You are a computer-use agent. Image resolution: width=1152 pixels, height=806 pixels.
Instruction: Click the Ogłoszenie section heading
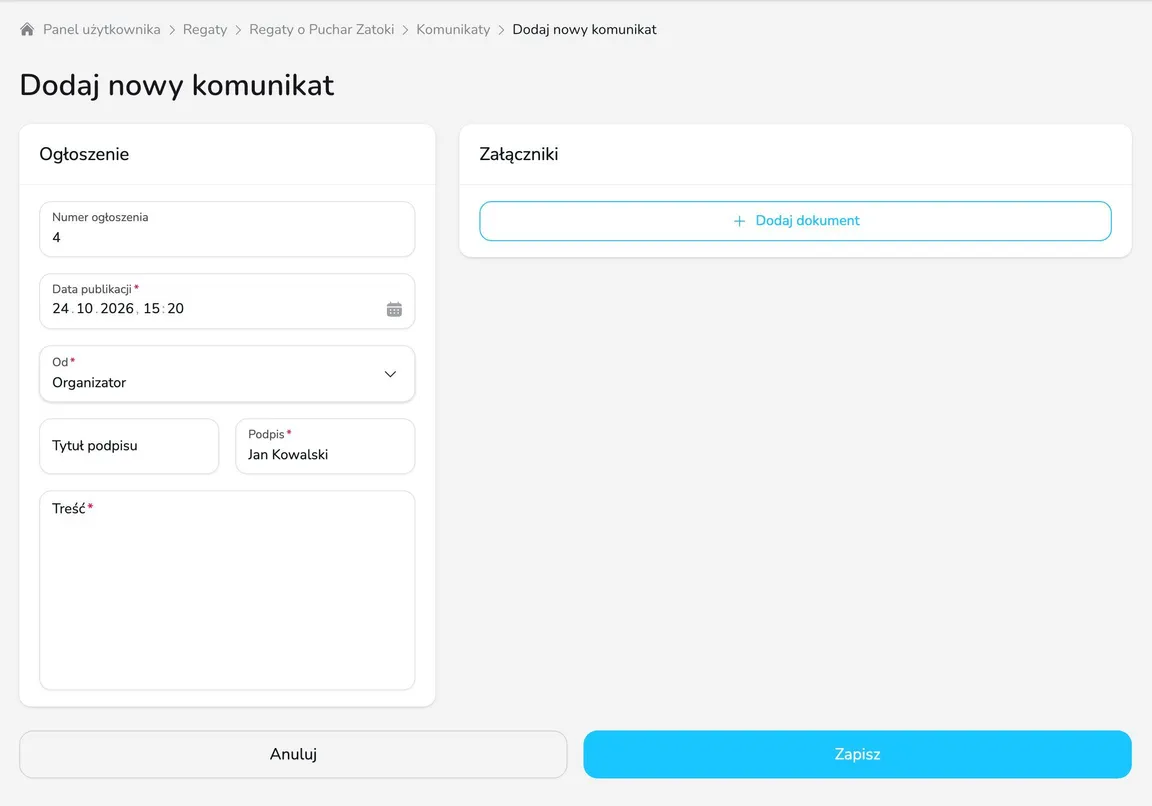(84, 154)
